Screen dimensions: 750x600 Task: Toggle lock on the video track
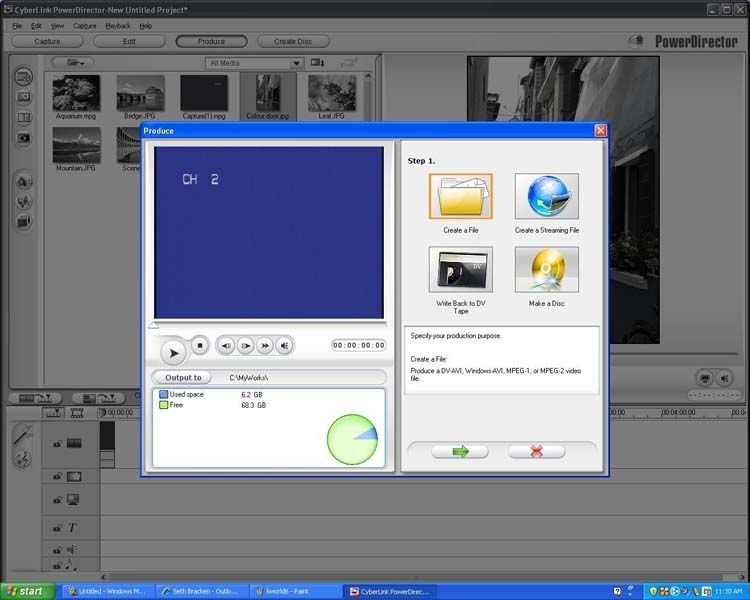(57, 444)
